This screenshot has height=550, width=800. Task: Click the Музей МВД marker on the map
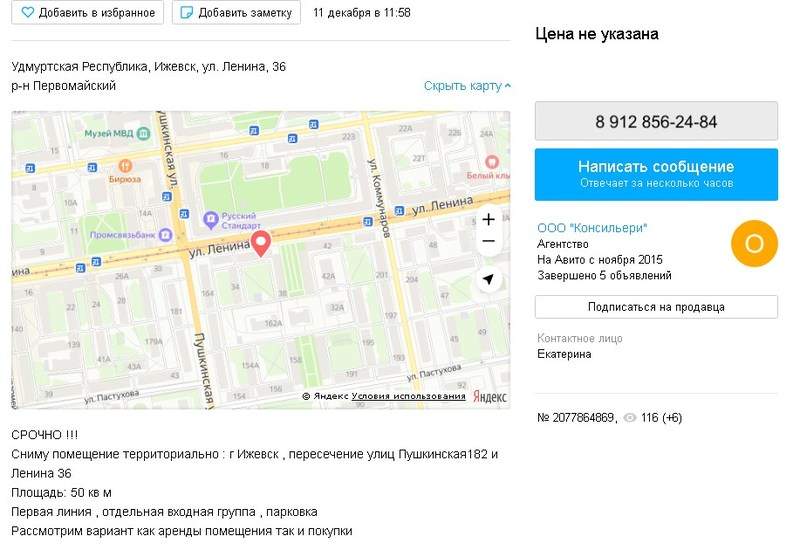tap(144, 134)
